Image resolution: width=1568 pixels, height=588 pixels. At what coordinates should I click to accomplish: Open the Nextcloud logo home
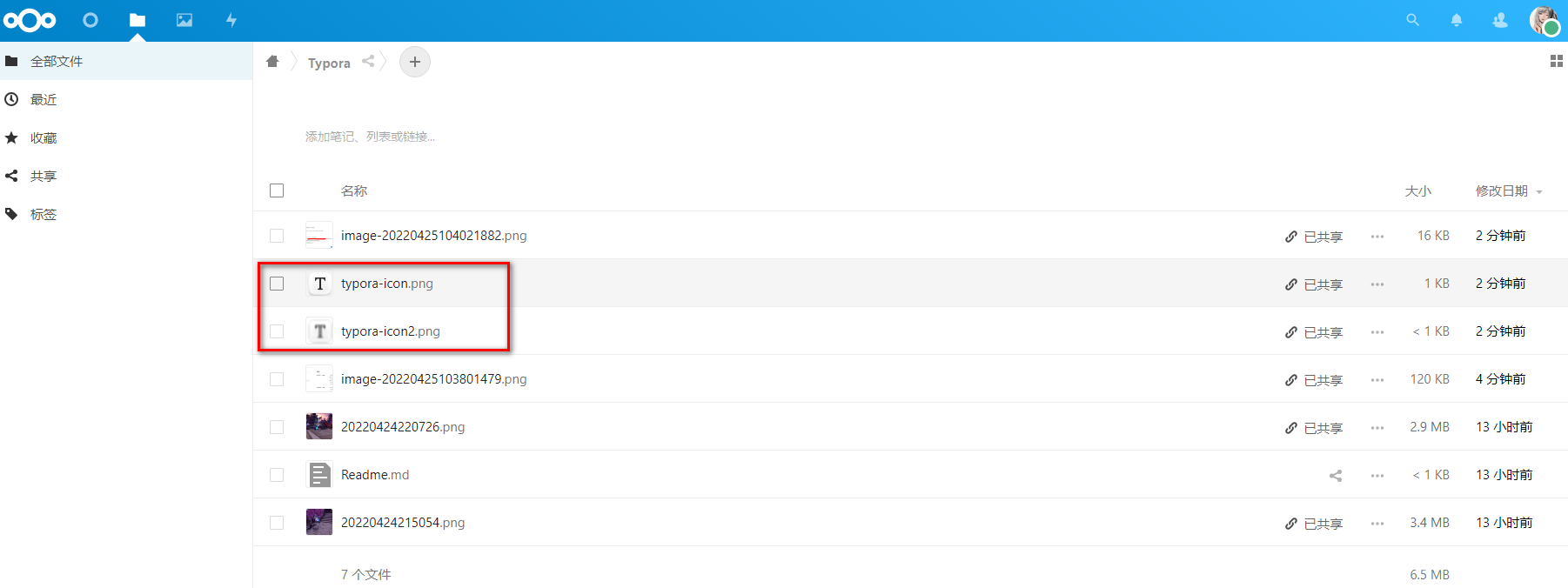click(x=30, y=20)
